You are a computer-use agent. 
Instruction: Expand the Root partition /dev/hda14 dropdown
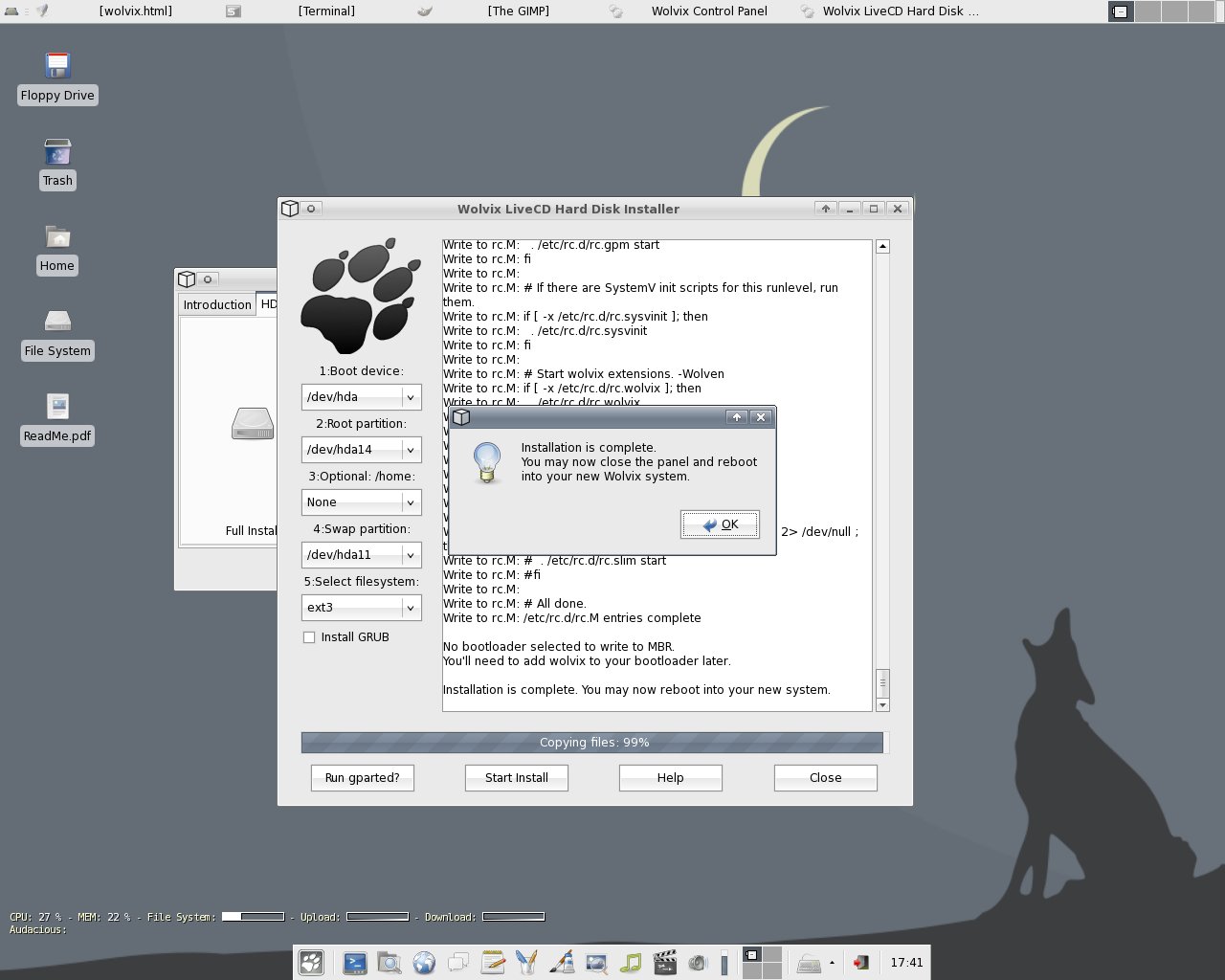[x=362, y=449]
